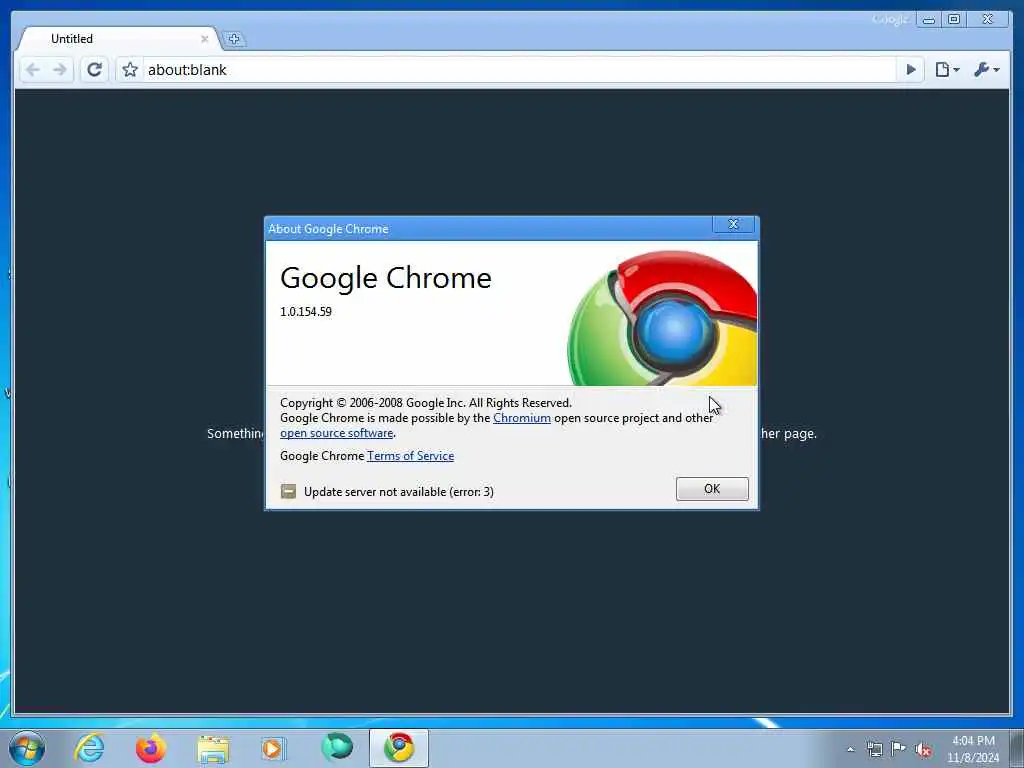1024x768 pixels.
Task: Click the Chrome logo in dialog
Action: tap(662, 318)
